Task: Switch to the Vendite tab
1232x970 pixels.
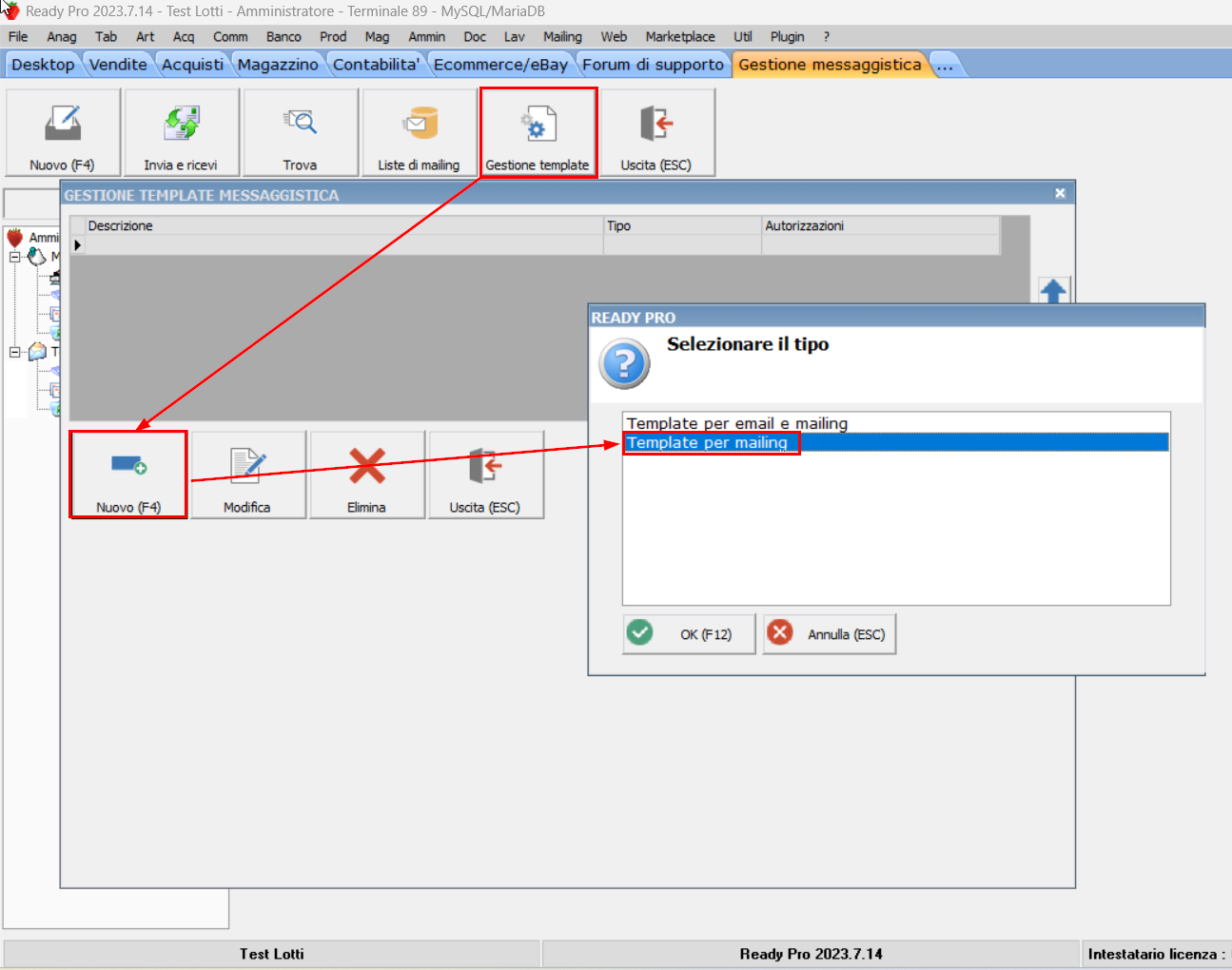Action: 118,65
